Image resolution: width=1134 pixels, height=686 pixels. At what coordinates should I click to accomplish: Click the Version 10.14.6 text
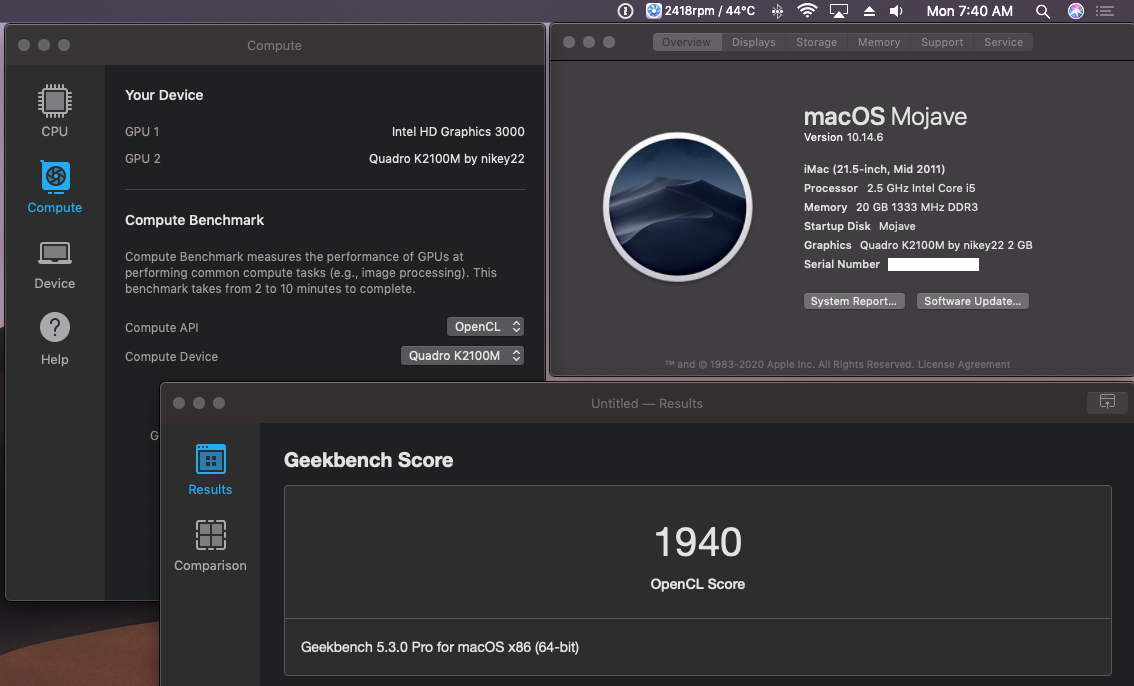click(843, 137)
